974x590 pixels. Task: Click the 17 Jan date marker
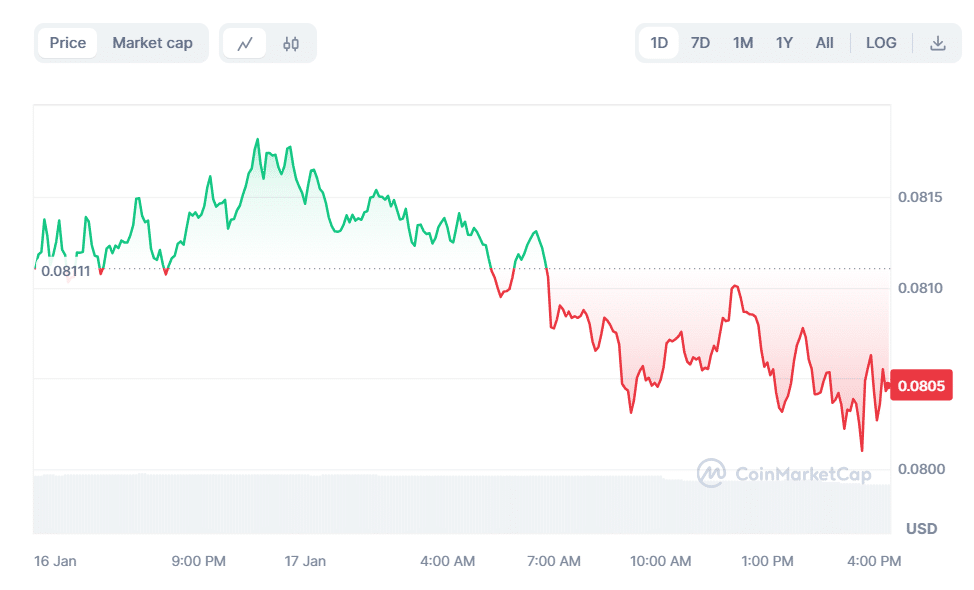point(305,561)
